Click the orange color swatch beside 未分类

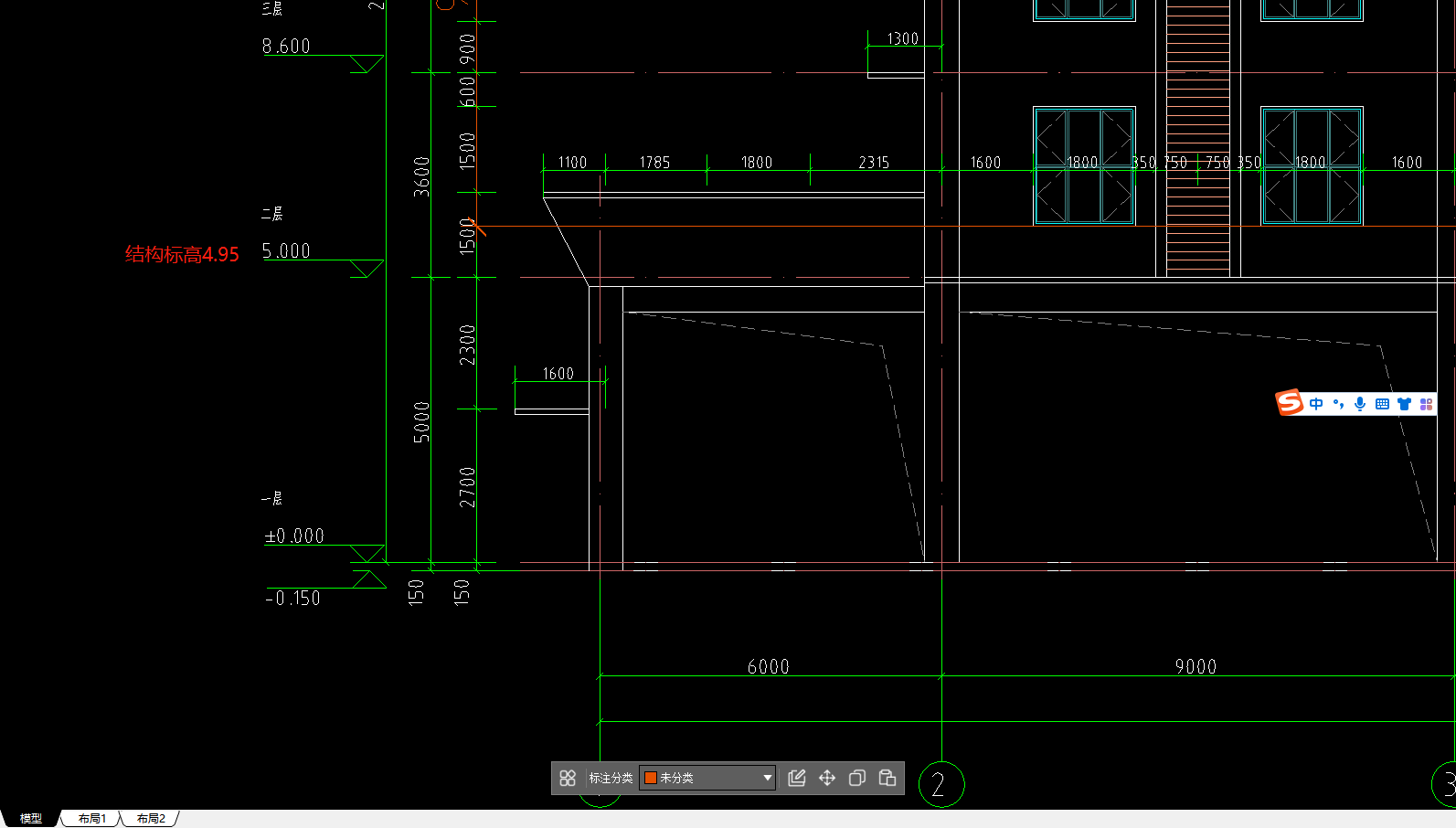click(x=651, y=778)
